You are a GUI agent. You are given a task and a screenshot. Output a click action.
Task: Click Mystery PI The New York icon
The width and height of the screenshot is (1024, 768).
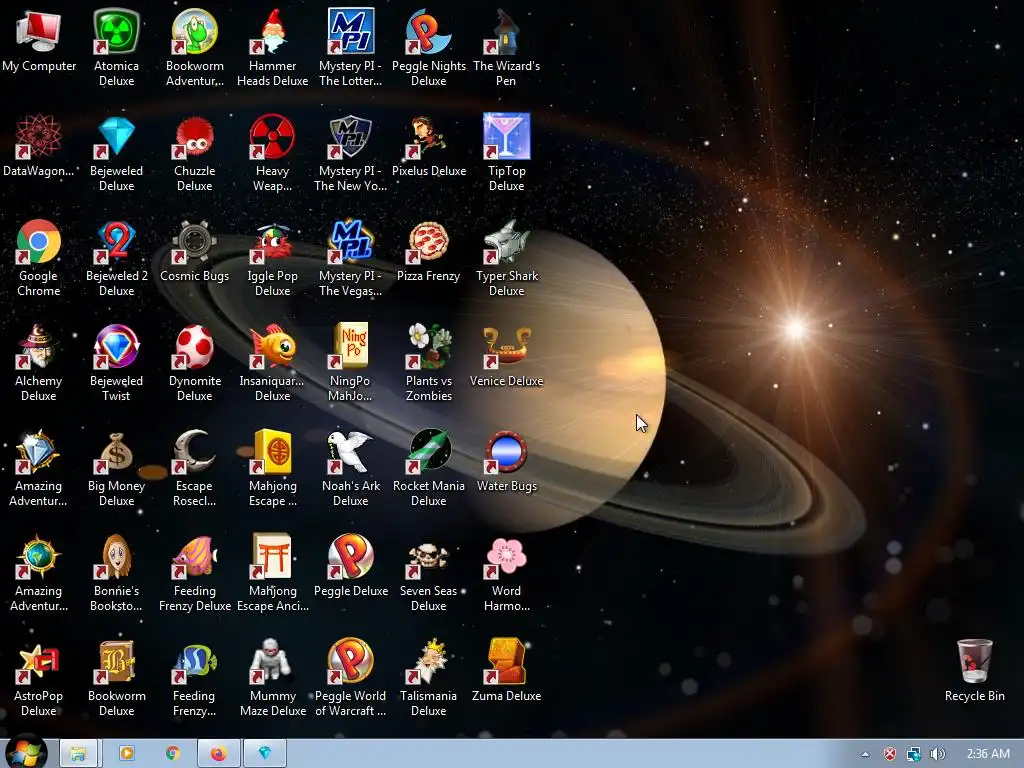click(351, 136)
